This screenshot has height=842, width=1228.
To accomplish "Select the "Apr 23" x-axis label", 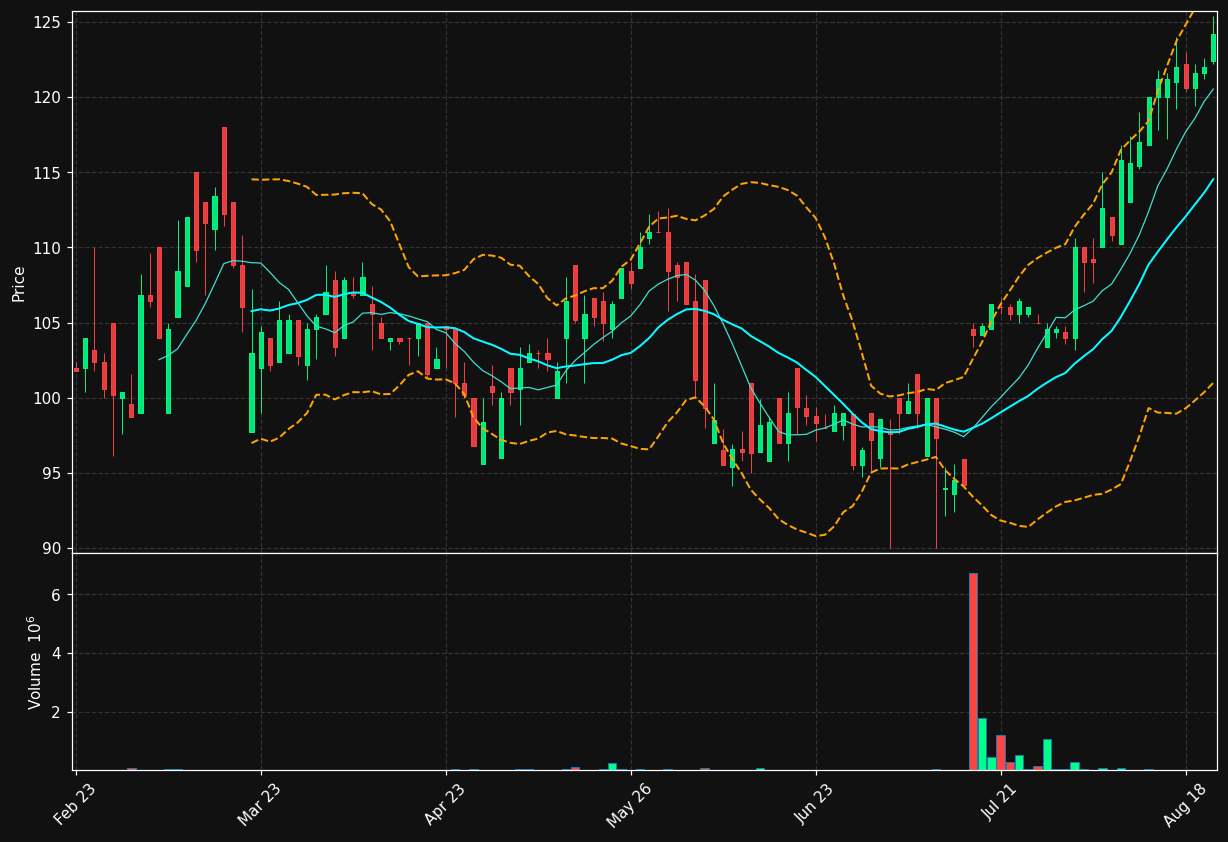I will tap(445, 805).
